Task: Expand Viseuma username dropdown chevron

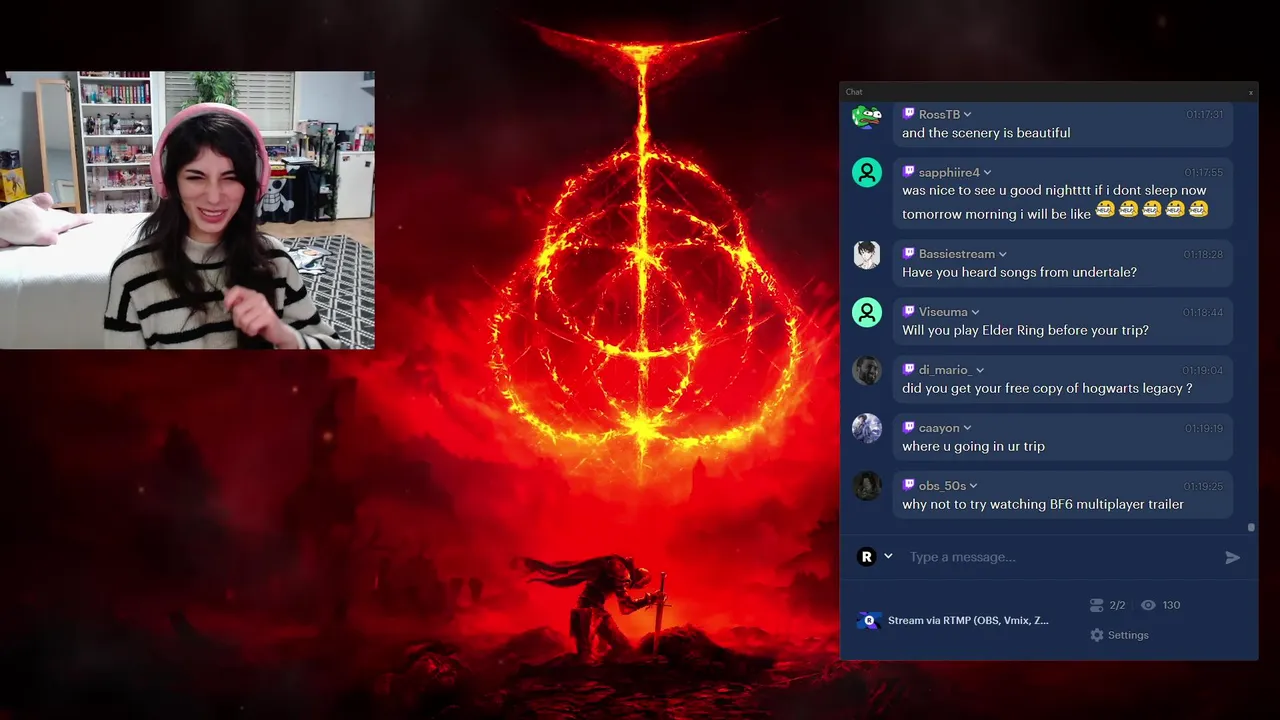Action: click(975, 313)
